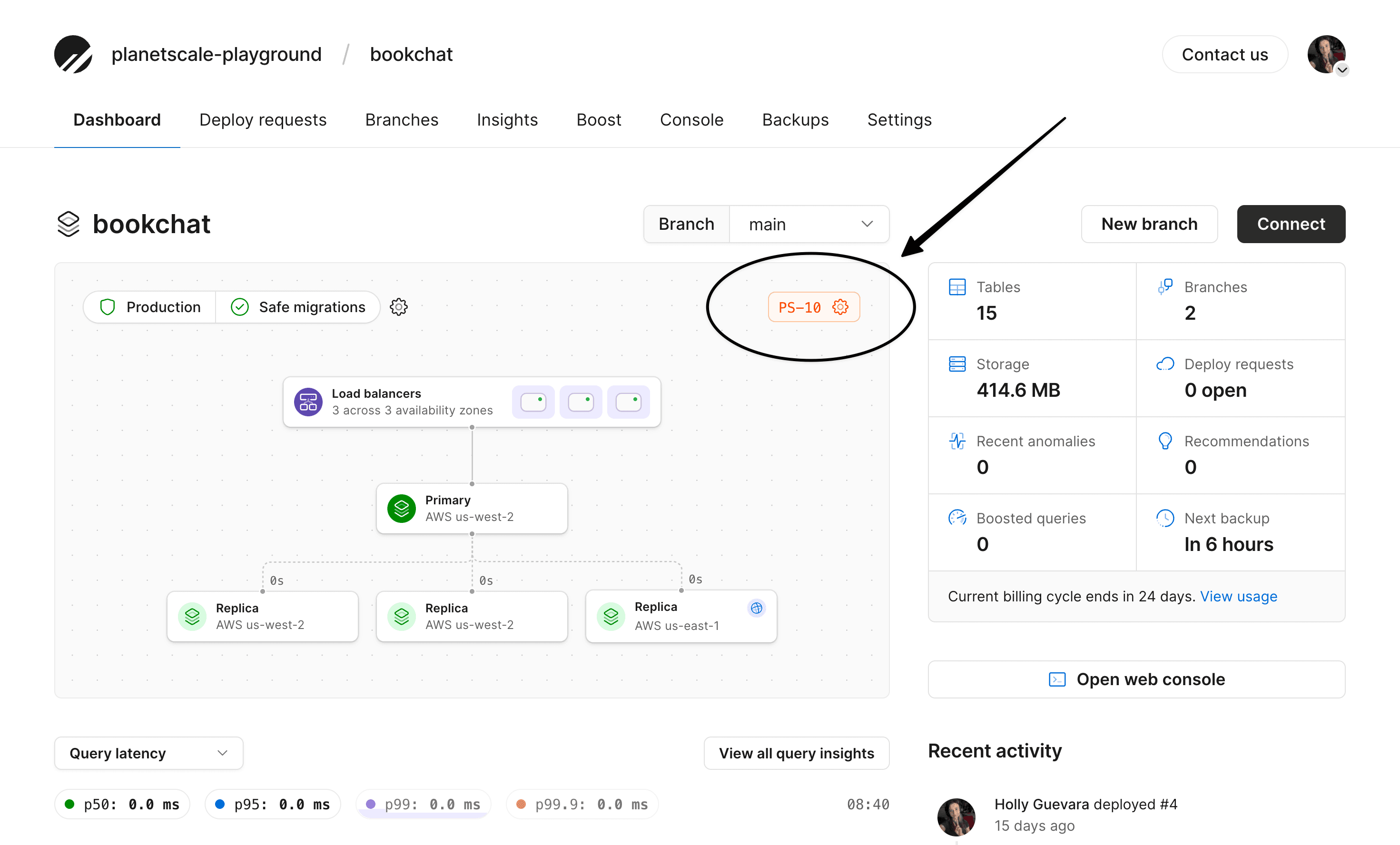The width and height of the screenshot is (1400, 845).
Task: Follow the View usage link
Action: point(1239,596)
